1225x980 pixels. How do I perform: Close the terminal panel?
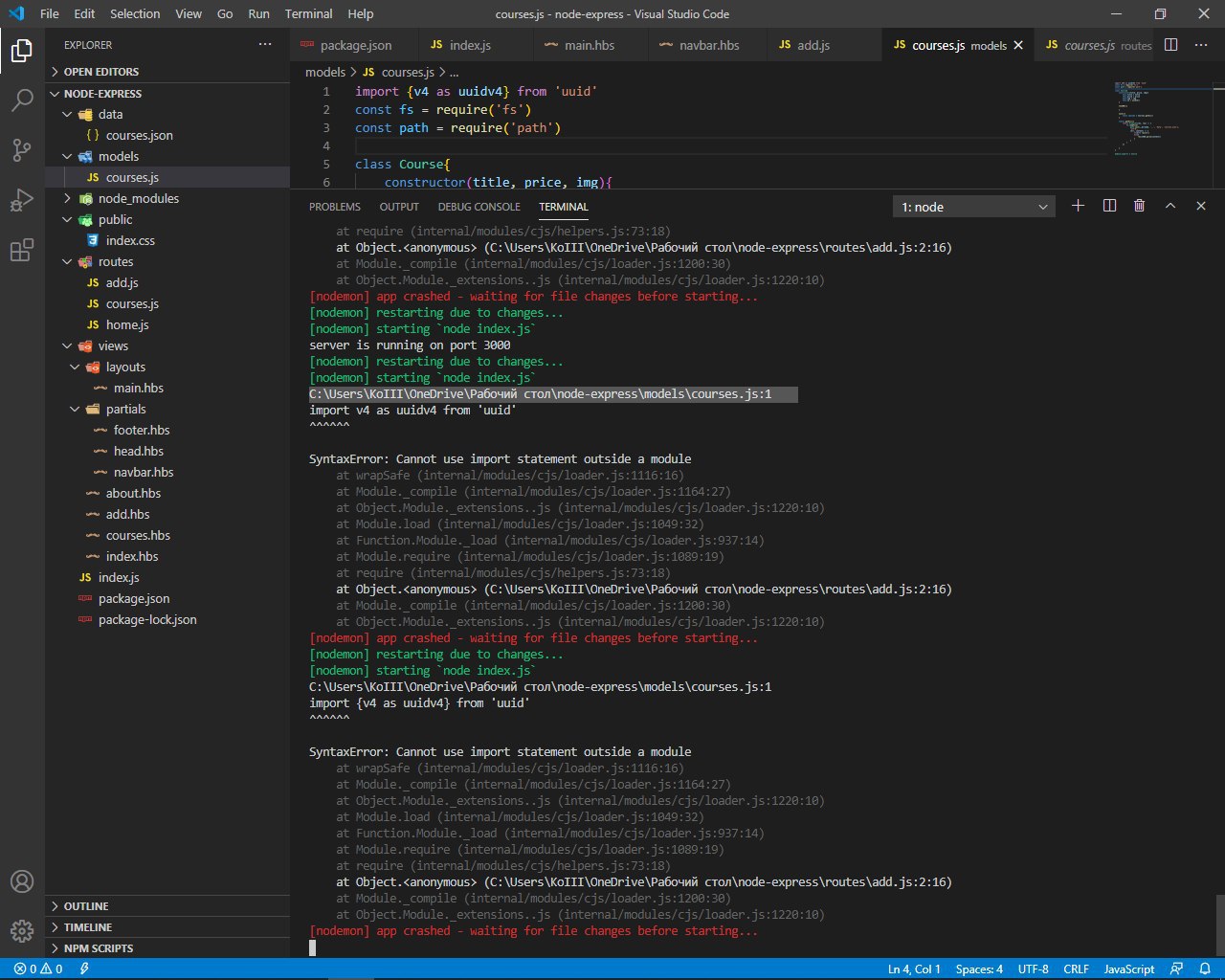click(x=1201, y=206)
